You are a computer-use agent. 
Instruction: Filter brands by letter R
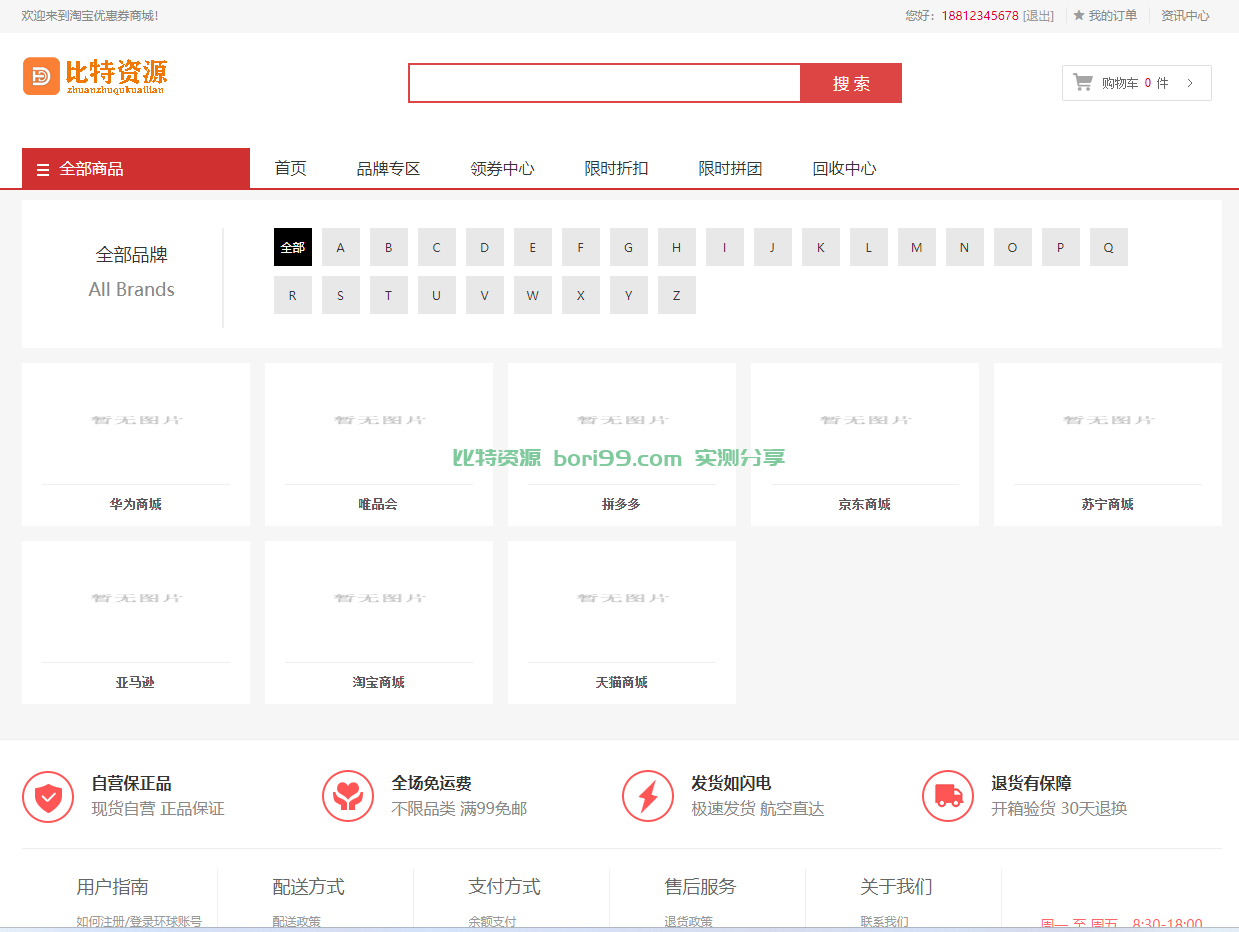pyautogui.click(x=293, y=295)
